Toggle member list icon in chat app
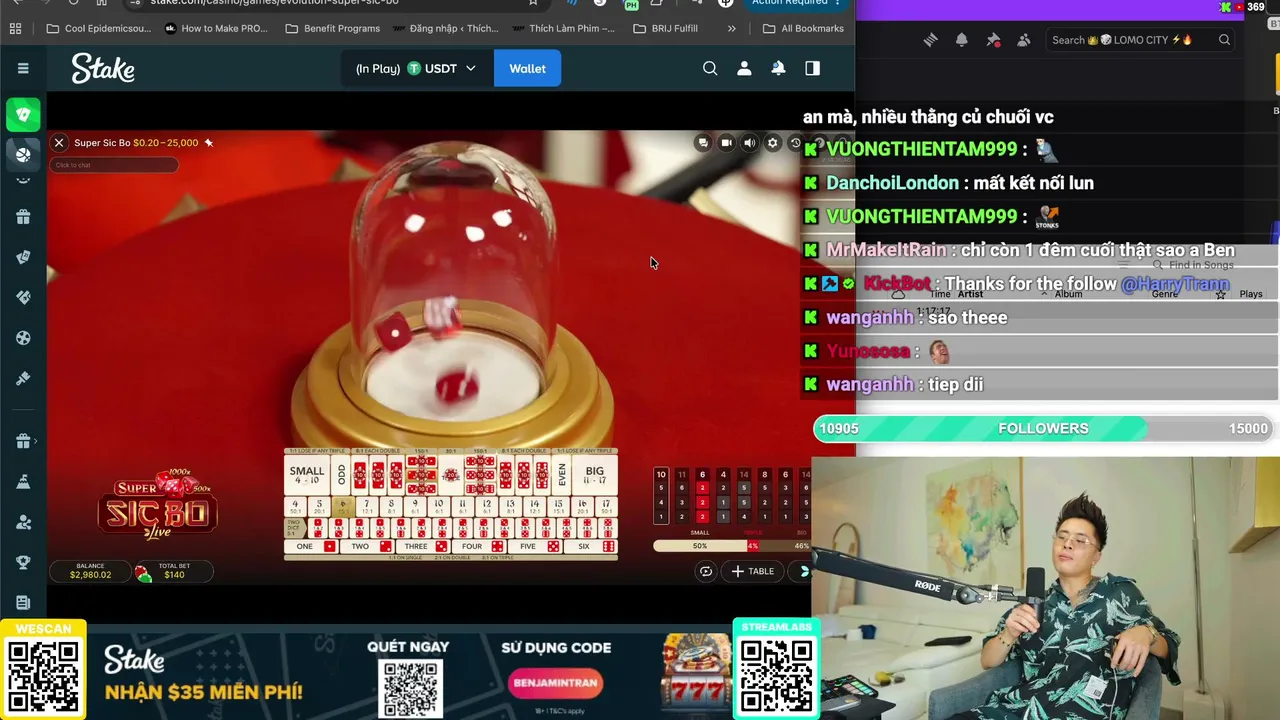1280x720 pixels. click(x=1024, y=40)
